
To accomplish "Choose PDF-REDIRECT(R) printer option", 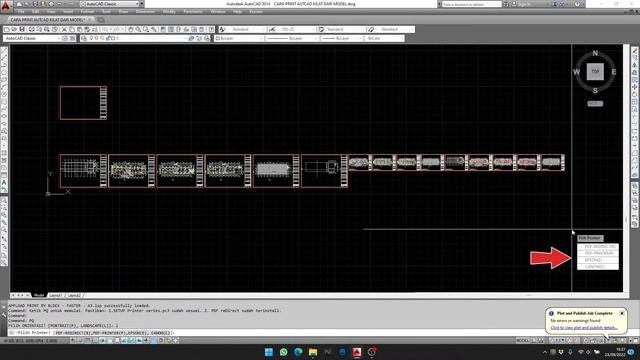I will point(598,247).
